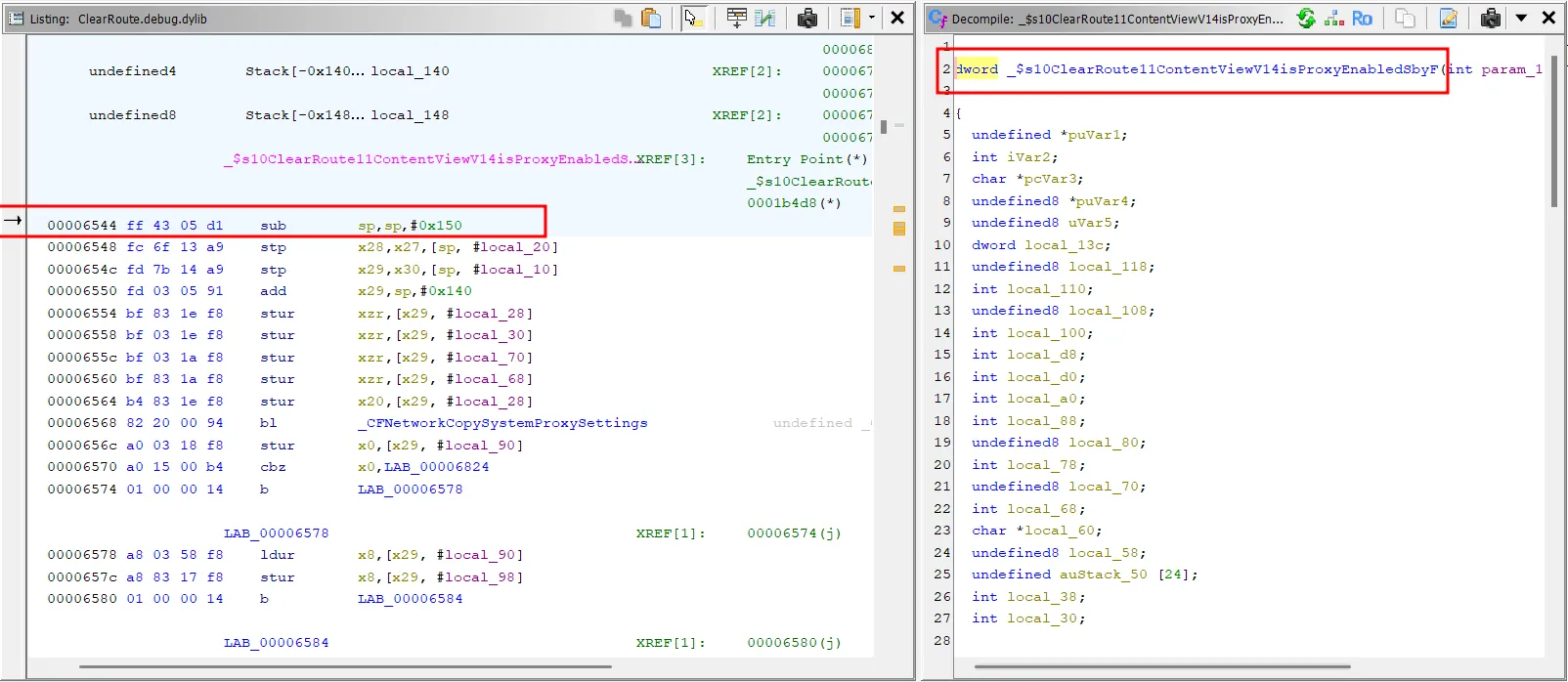The image size is (1568, 682).
Task: Take a snapshot of the Listing window
Action: pos(807,18)
